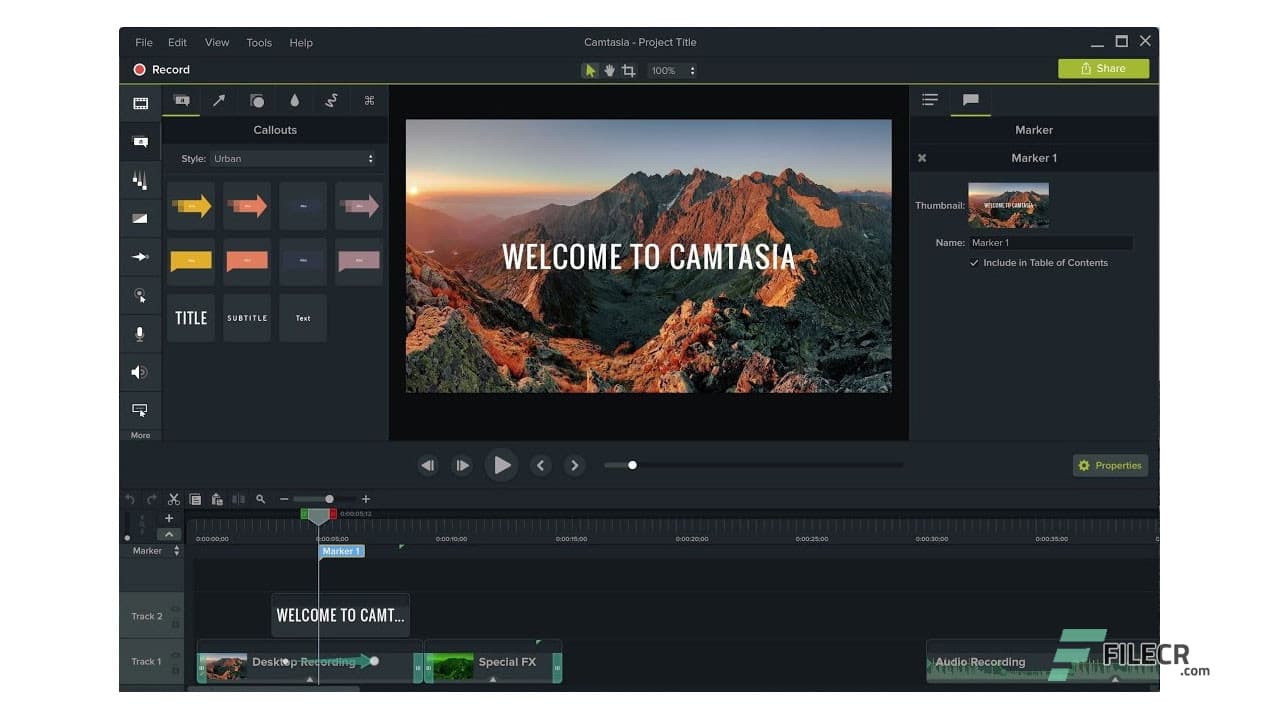Select the Crop tool above the canvas
The width and height of the screenshot is (1280, 720).
[628, 70]
